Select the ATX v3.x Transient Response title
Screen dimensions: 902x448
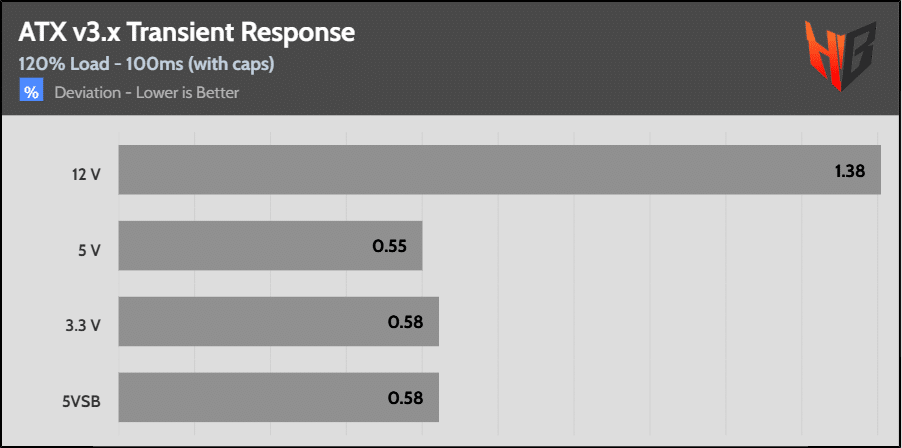[187, 32]
